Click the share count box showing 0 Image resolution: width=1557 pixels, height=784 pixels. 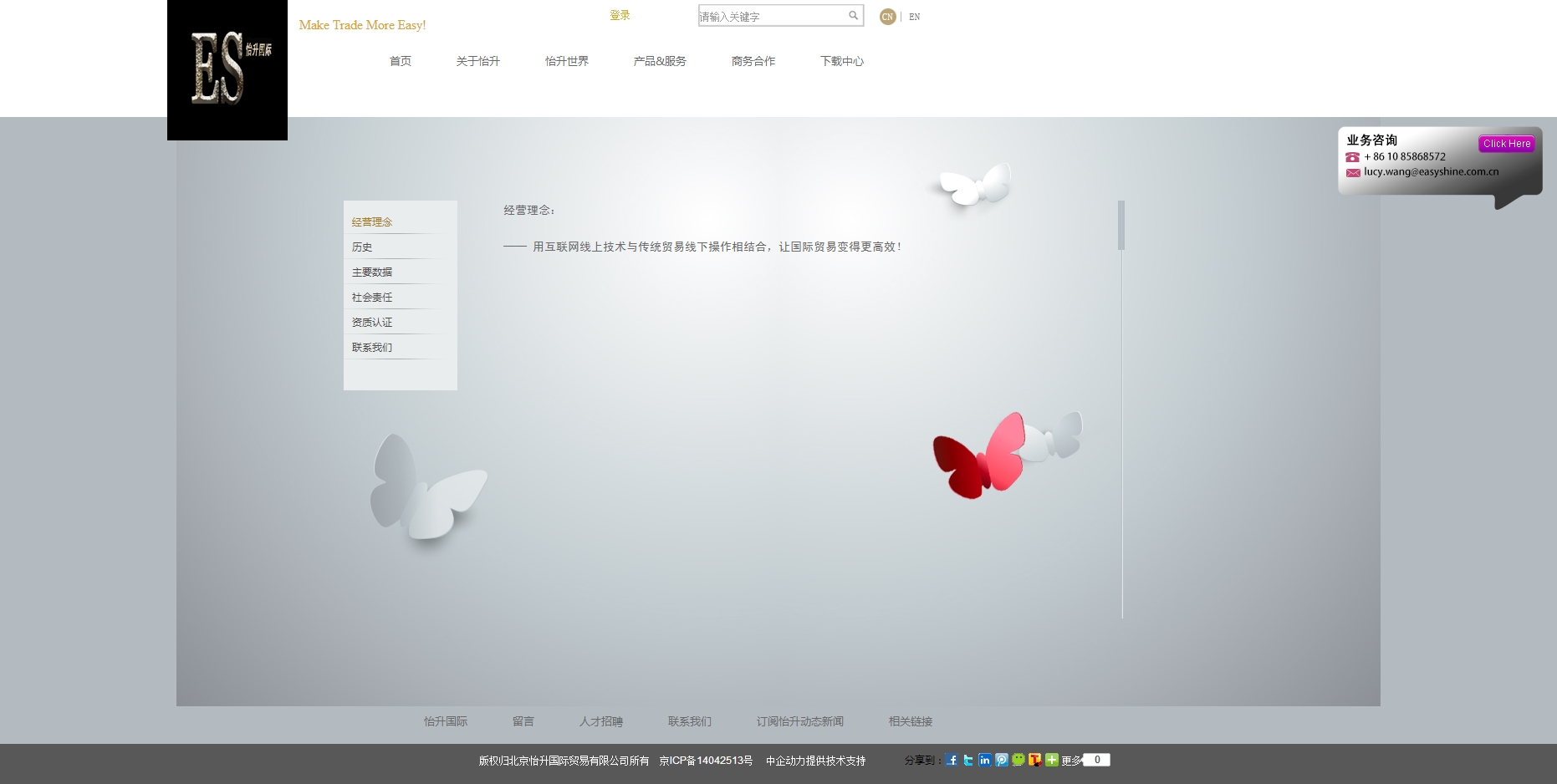pos(1096,760)
